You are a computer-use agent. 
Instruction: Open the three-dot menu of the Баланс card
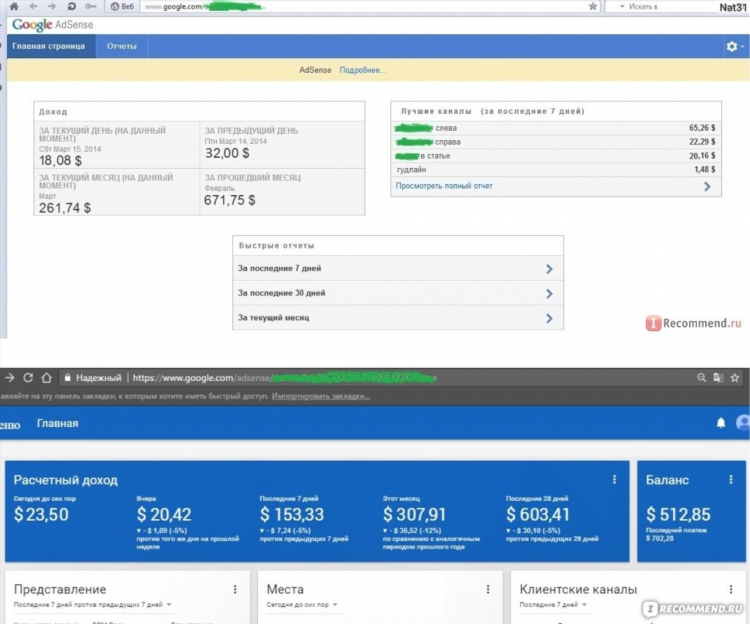click(731, 480)
